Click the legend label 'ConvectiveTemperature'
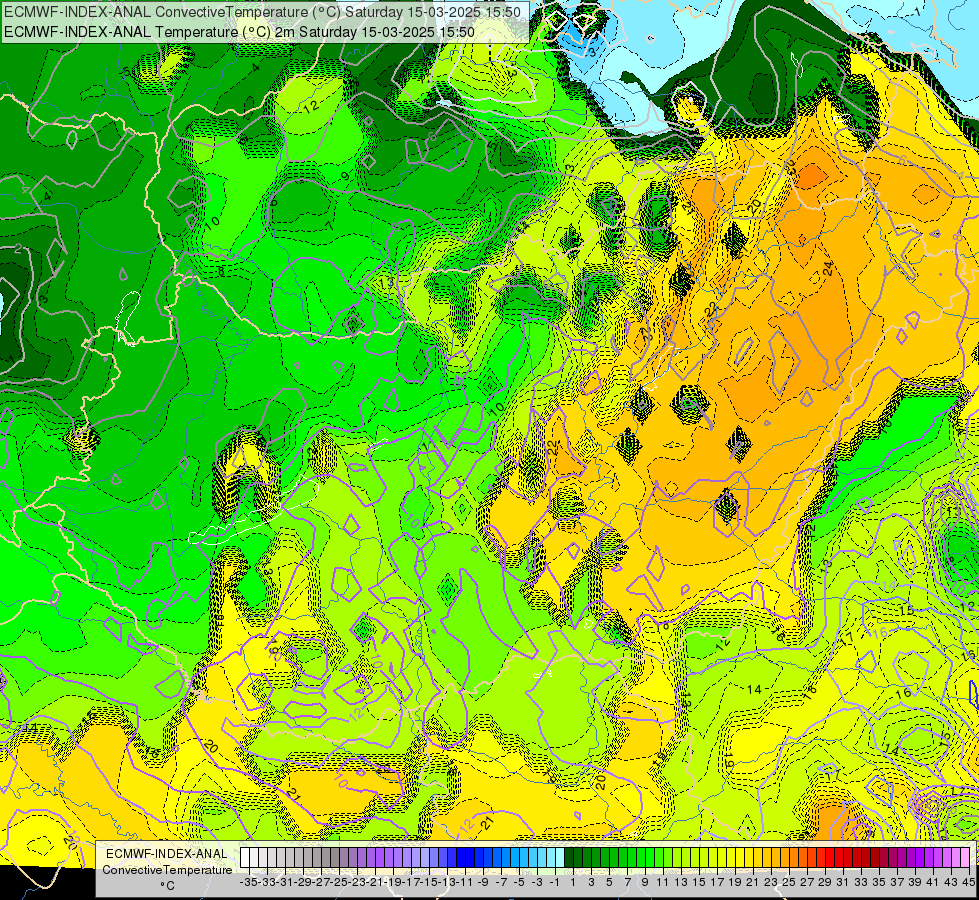The width and height of the screenshot is (979, 900). pyautogui.click(x=167, y=869)
